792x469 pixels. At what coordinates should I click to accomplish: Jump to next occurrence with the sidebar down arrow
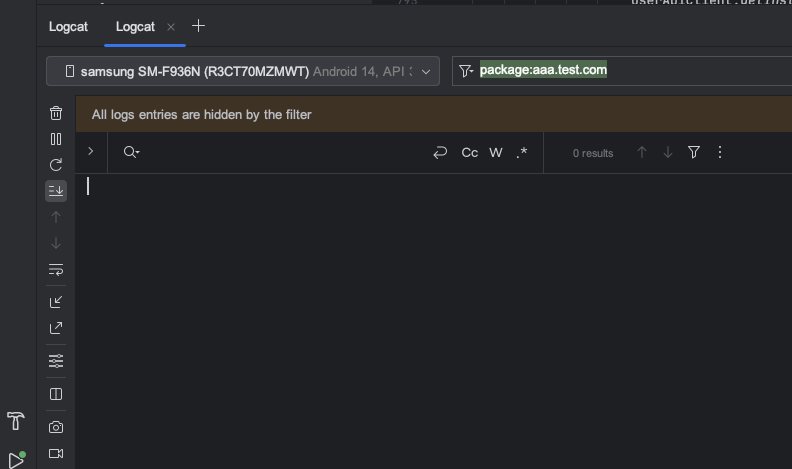(56, 243)
